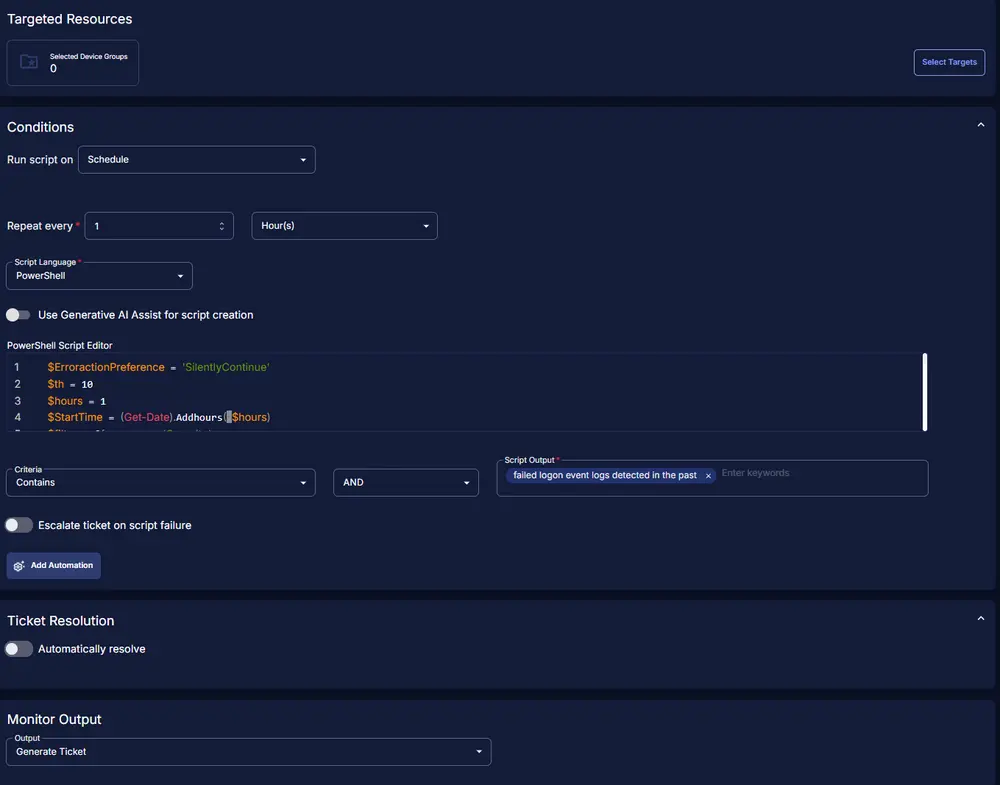Open the Criteria Contains dropdown
1000x785 pixels.
point(161,483)
